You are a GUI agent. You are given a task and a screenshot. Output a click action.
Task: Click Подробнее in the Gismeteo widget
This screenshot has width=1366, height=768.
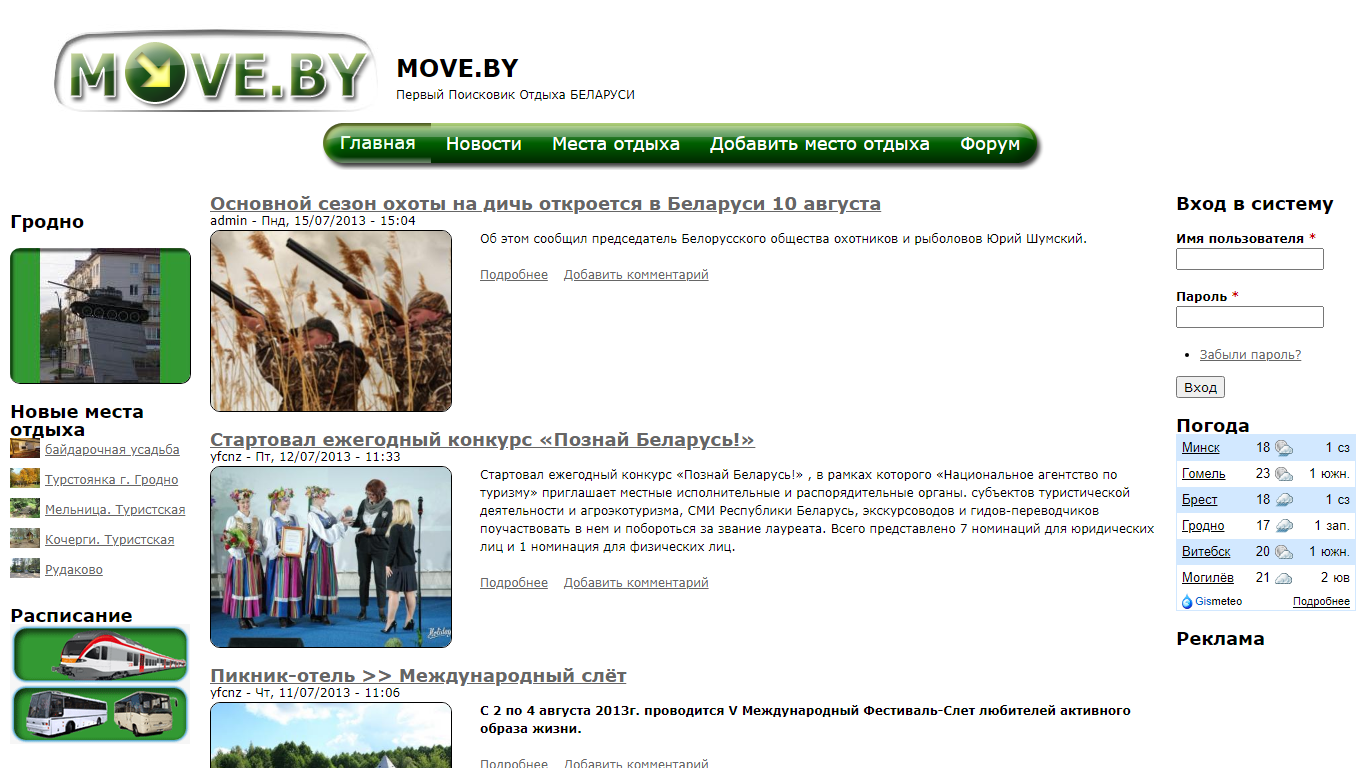[x=1321, y=602]
